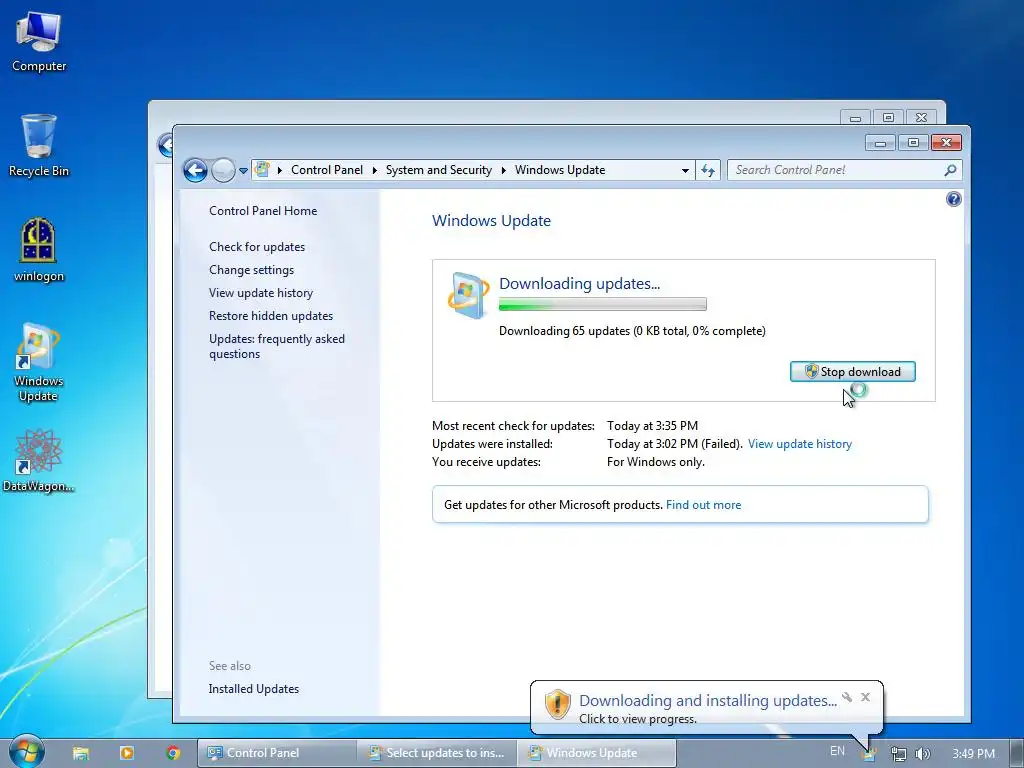Click Find out more link
The width and height of the screenshot is (1024, 768).
[x=703, y=505]
